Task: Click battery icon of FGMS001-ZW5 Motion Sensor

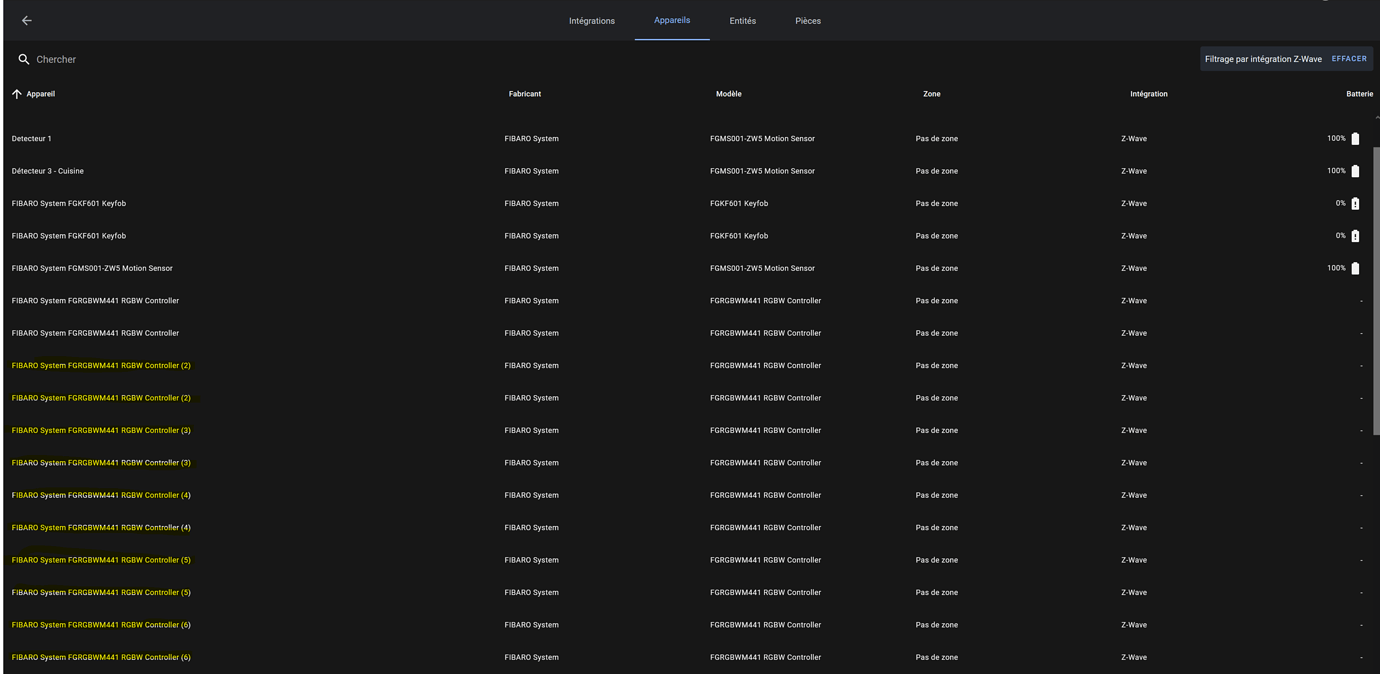Action: point(1355,268)
